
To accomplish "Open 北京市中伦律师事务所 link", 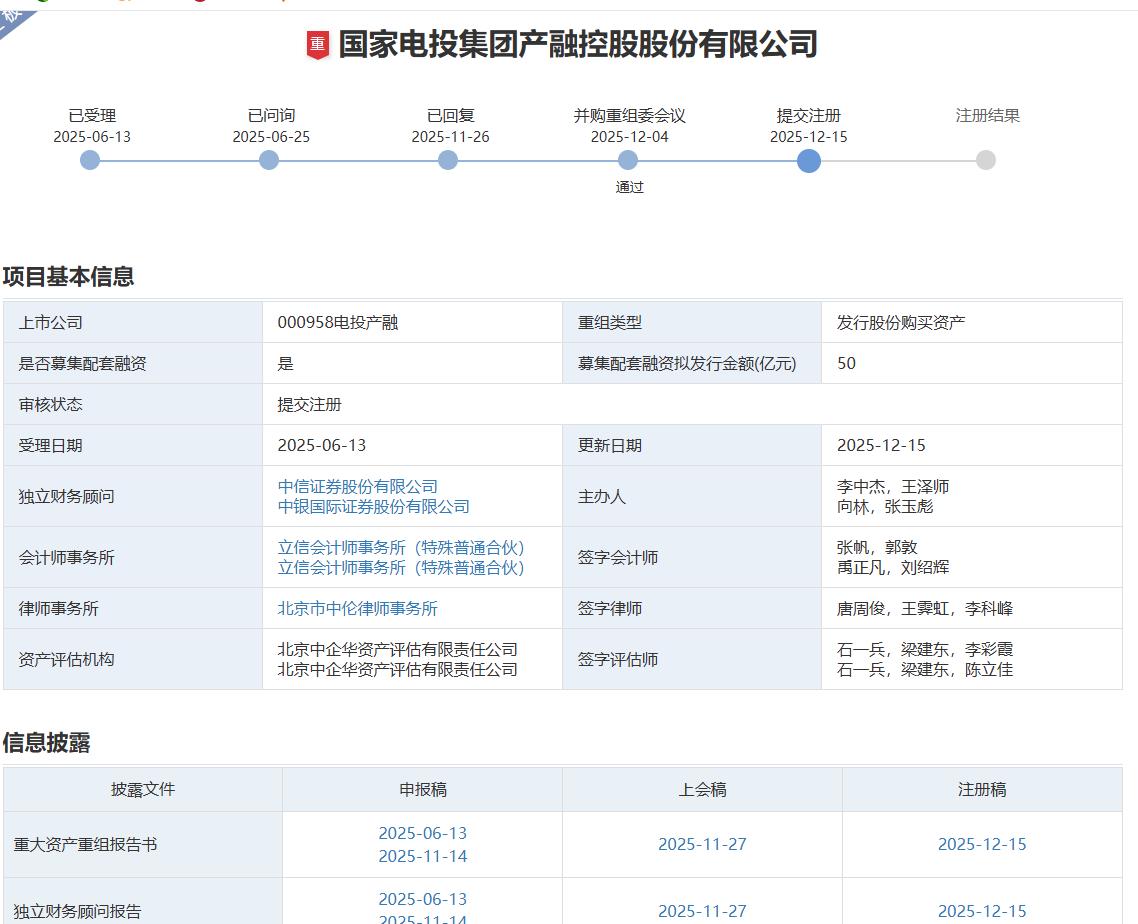I will [358, 608].
